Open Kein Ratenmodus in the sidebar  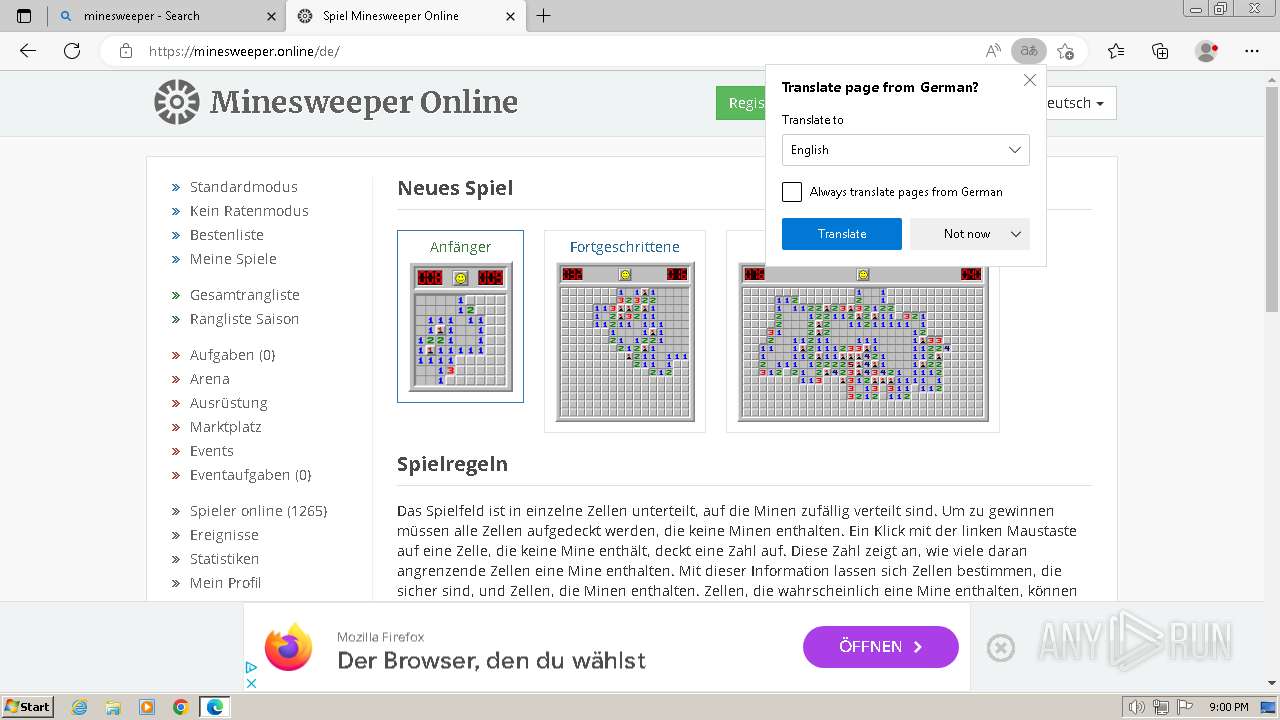point(249,211)
